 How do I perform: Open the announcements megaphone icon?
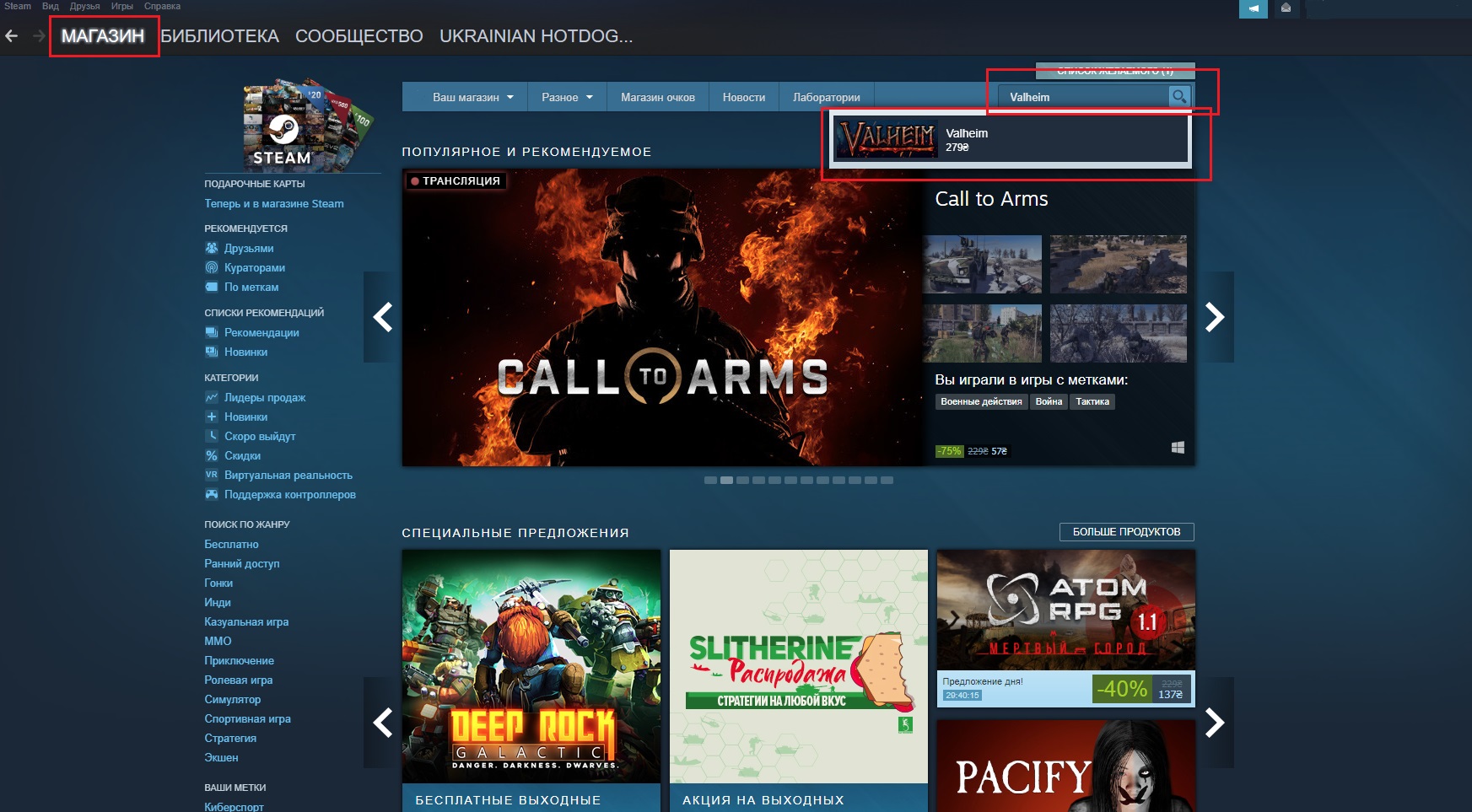click(1254, 8)
